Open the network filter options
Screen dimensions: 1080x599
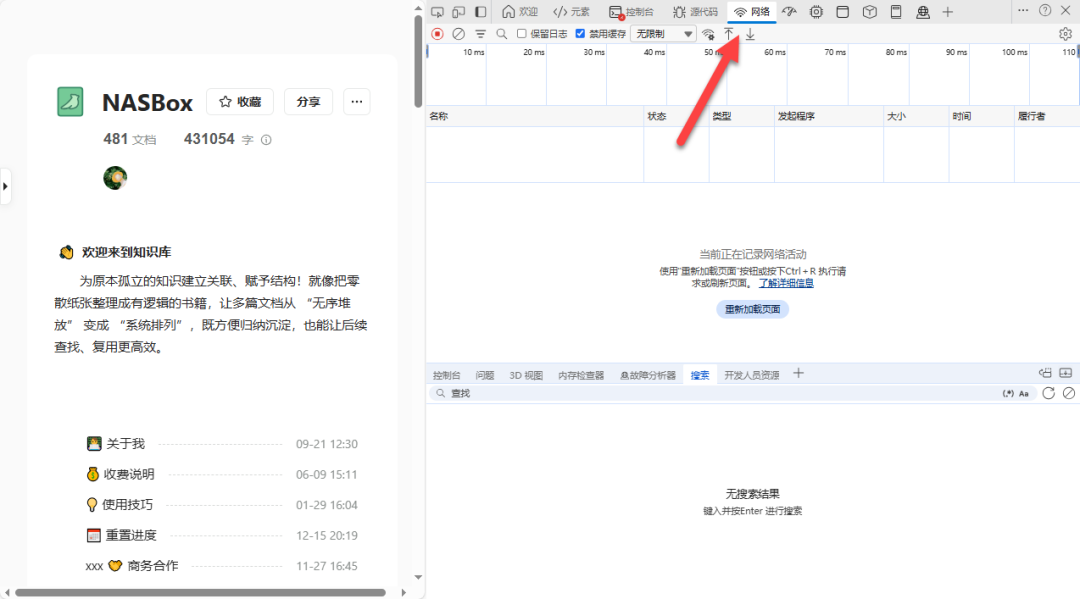coord(479,33)
